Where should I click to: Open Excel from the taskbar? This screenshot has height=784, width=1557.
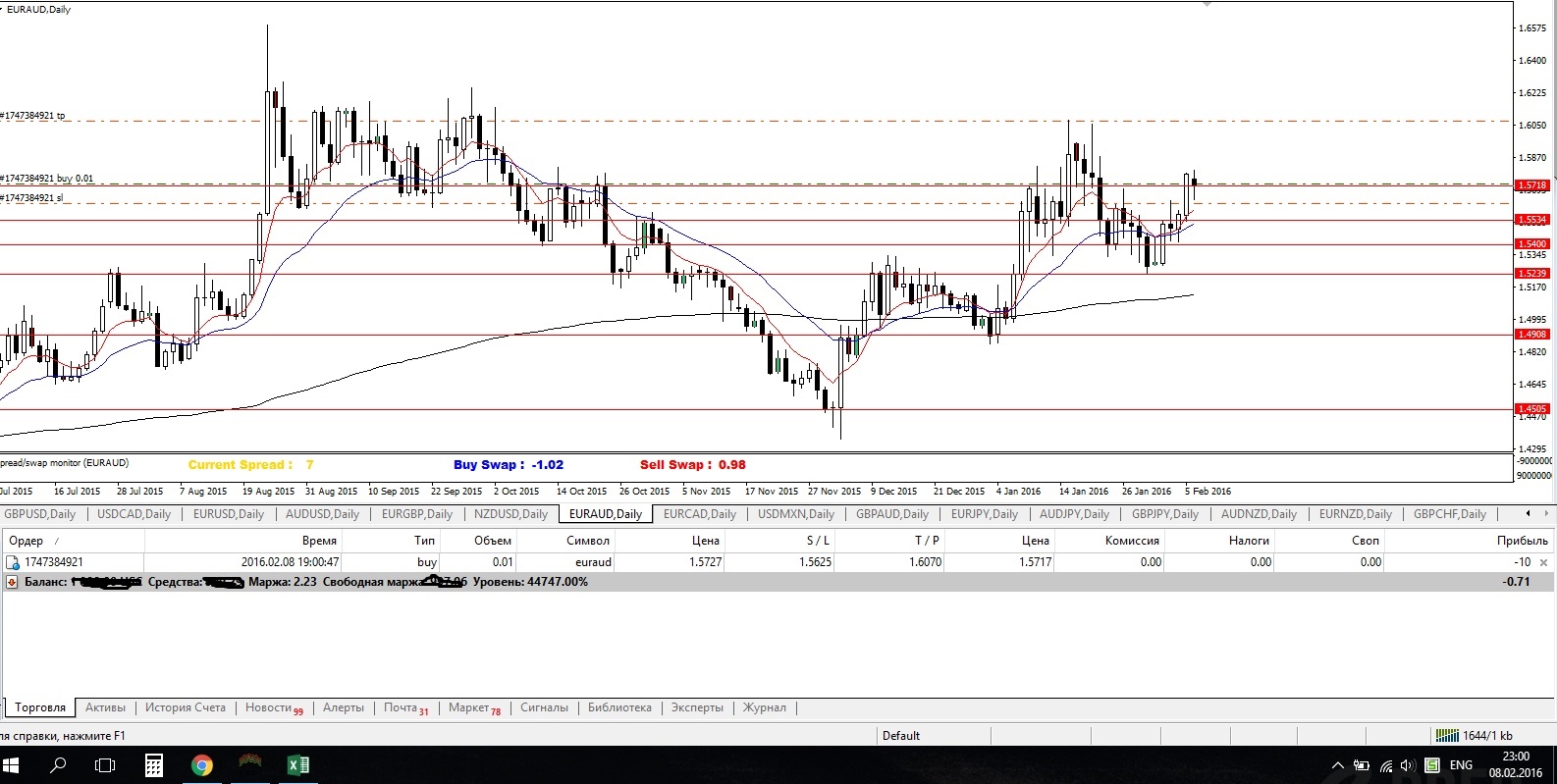pyautogui.click(x=298, y=765)
